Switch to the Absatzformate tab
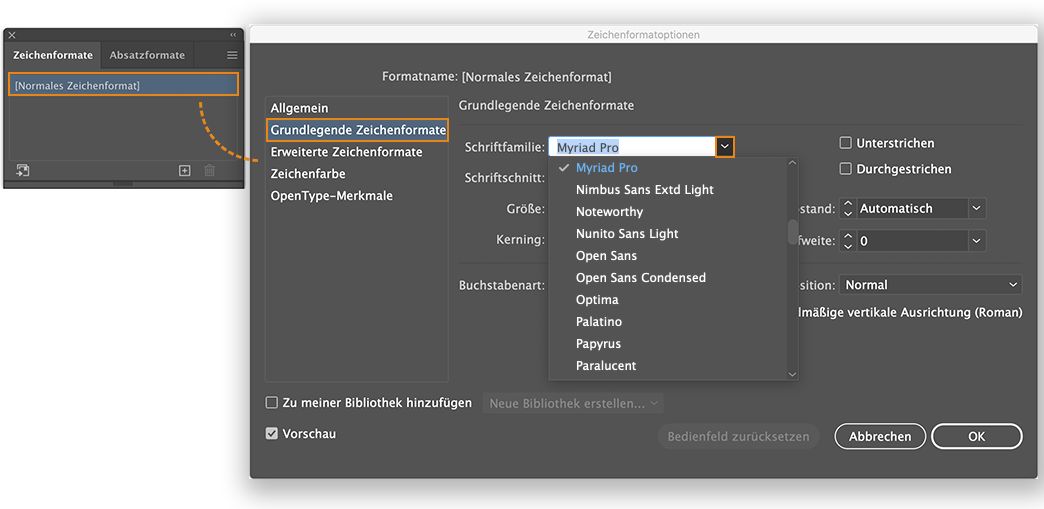The width and height of the screenshot is (1044, 509). [x=147, y=55]
